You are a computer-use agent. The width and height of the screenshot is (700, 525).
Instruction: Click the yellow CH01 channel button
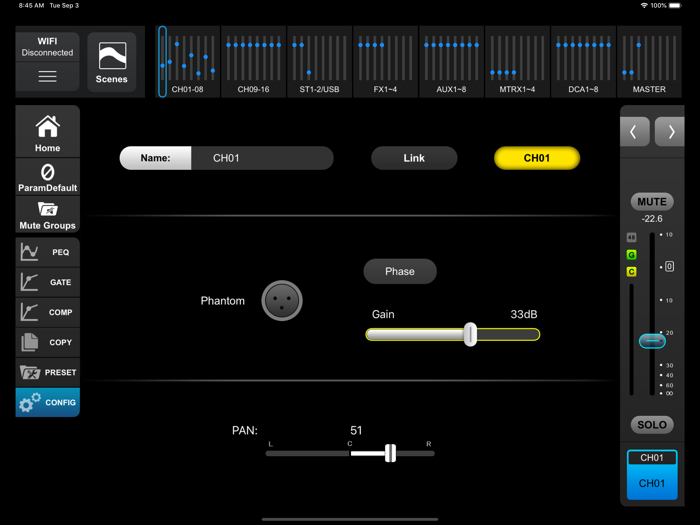(537, 158)
